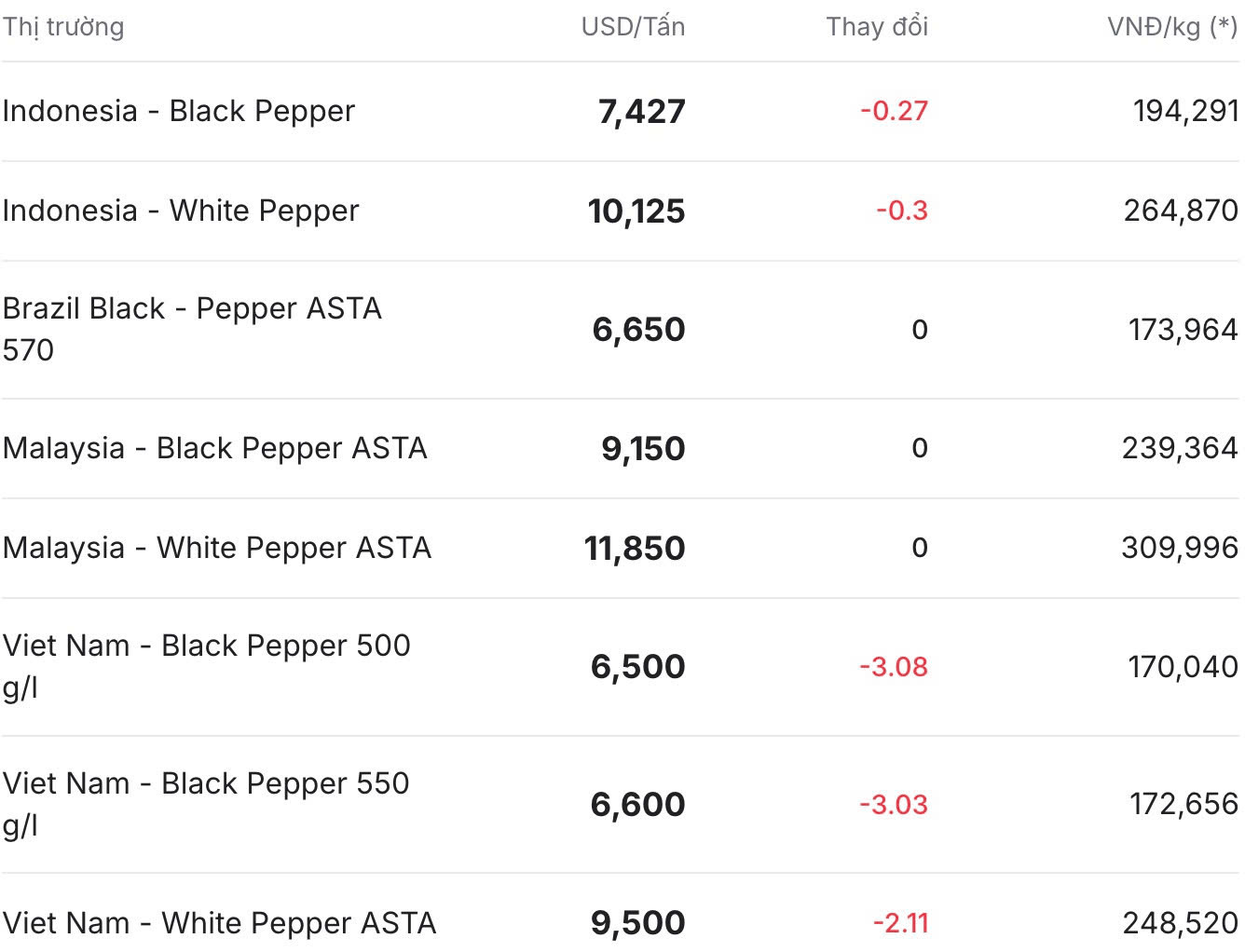Select the Indonesia - Black Pepper row label
This screenshot has height=952, width=1245.
pyautogui.click(x=179, y=111)
